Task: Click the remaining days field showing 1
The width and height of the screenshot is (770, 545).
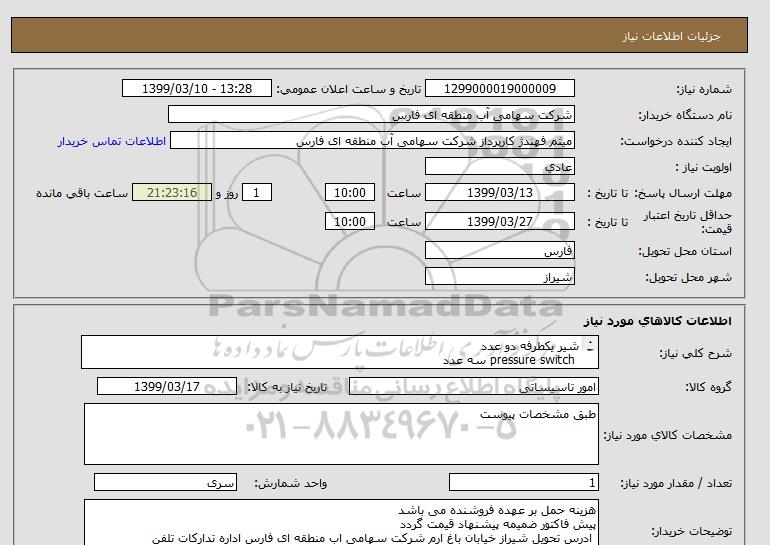Action: 256,192
